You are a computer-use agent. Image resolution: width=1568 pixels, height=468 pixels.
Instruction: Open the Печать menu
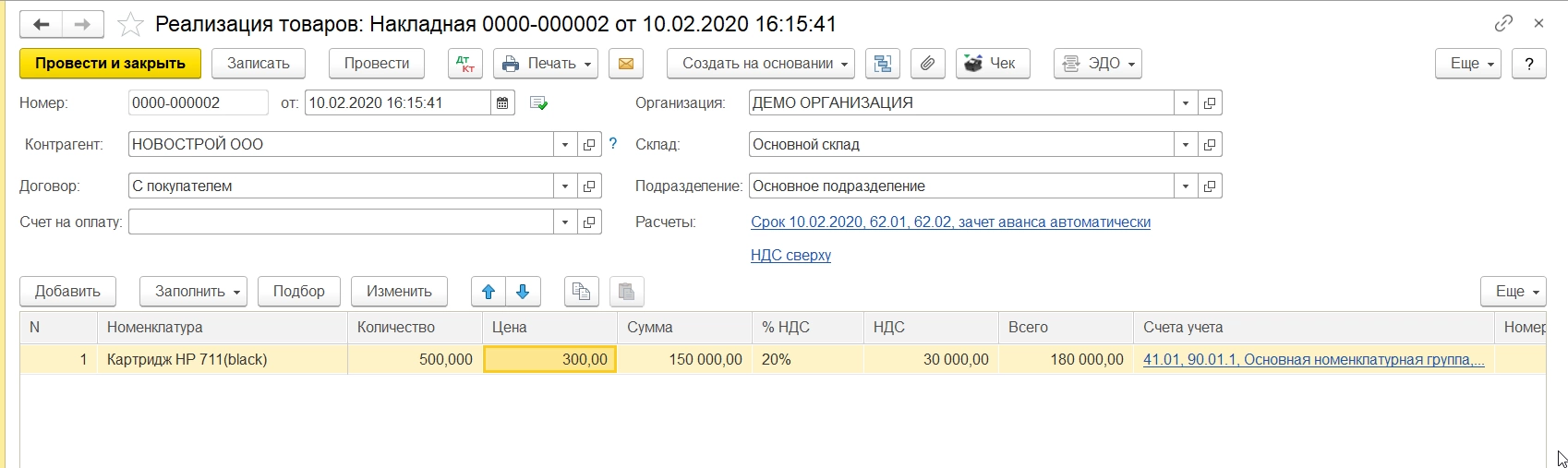[546, 64]
